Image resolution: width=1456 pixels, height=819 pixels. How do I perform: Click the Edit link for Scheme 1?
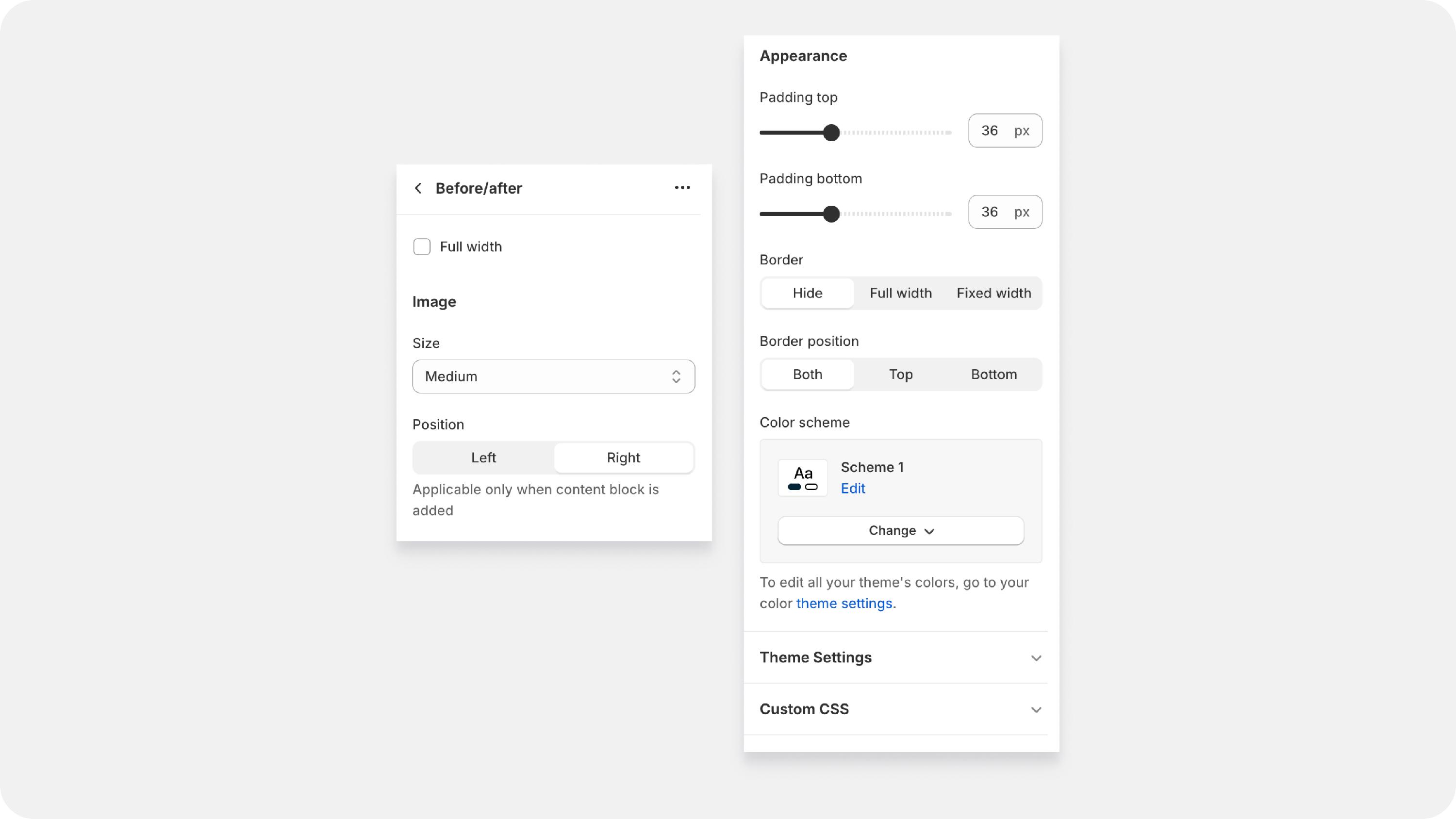click(x=852, y=489)
